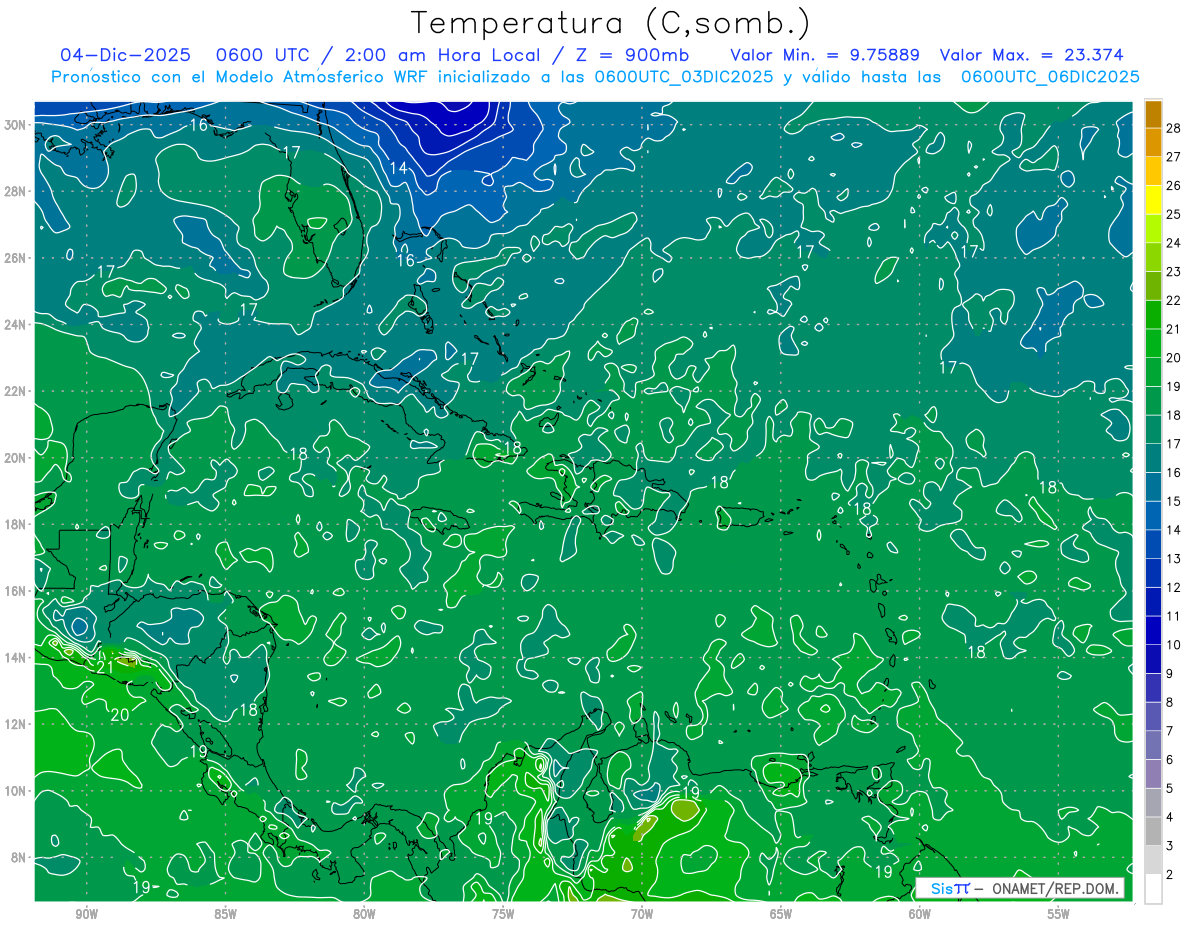Click the '55W' longitude label
1200x927 pixels.
click(x=1059, y=914)
